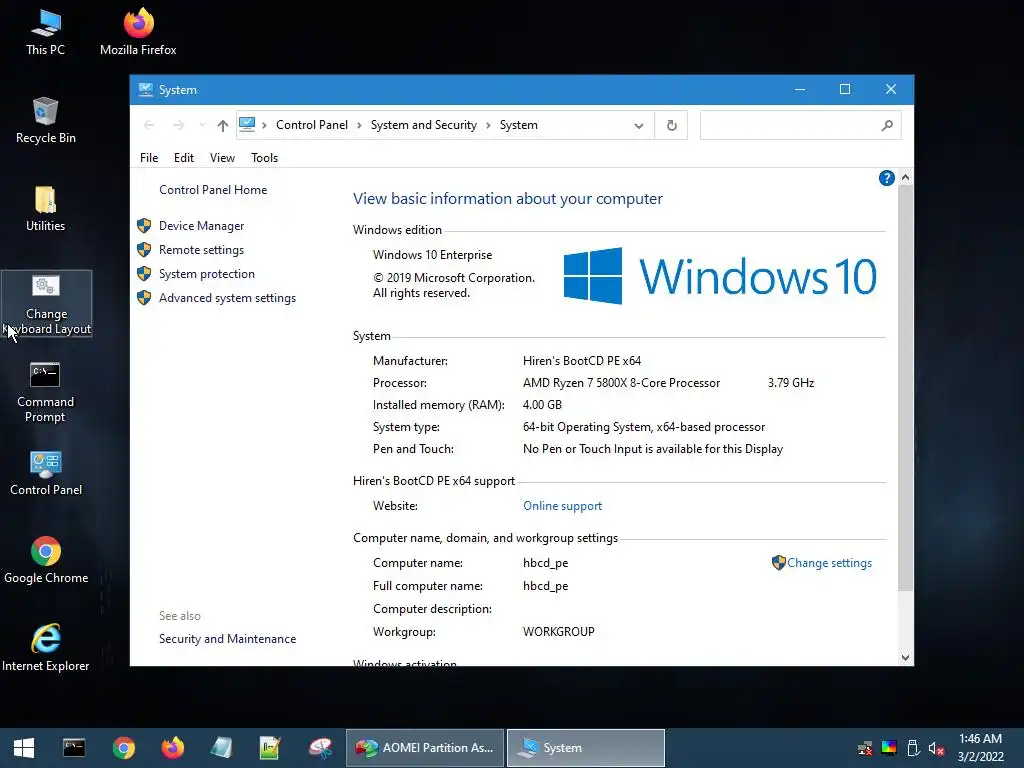This screenshot has width=1024, height=768.
Task: Select Control Panel in the breadcrumb
Action: point(312,125)
